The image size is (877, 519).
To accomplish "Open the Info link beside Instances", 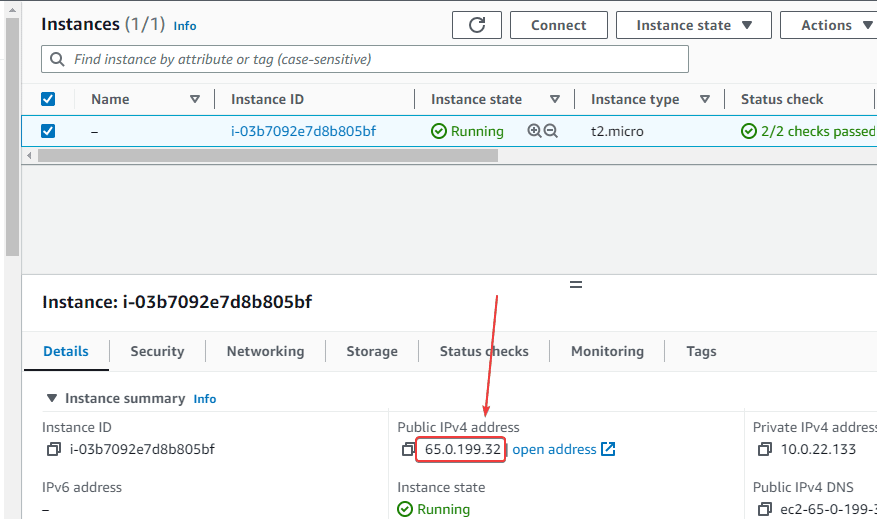I will pyautogui.click(x=185, y=26).
